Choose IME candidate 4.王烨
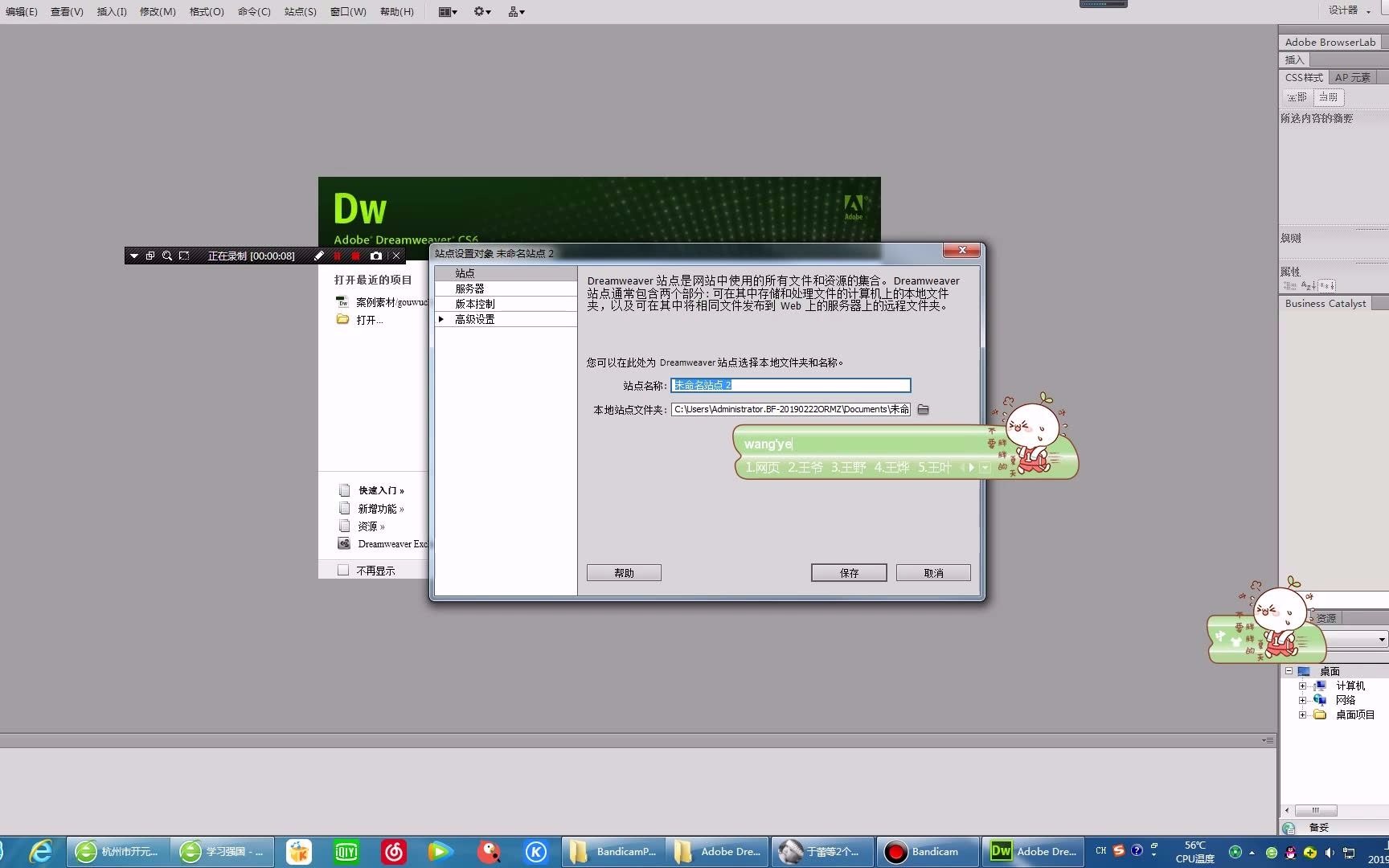The width and height of the screenshot is (1389, 868). [891, 467]
